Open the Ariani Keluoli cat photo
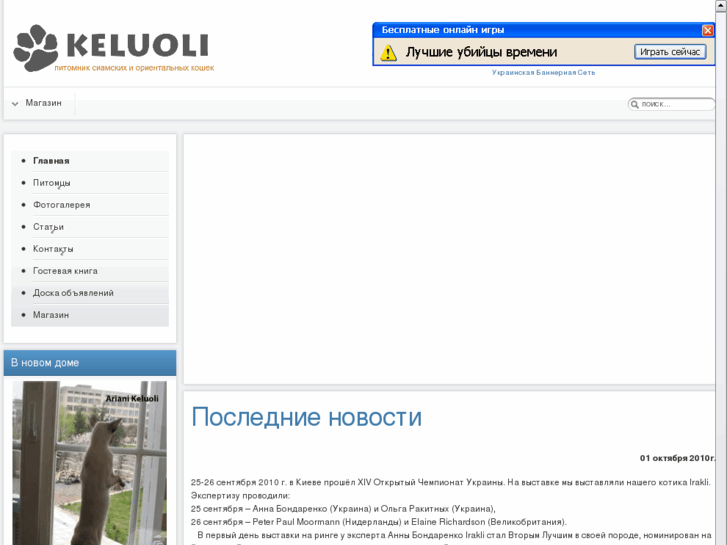Image resolution: width=727 pixels, height=545 pixels. 89,463
